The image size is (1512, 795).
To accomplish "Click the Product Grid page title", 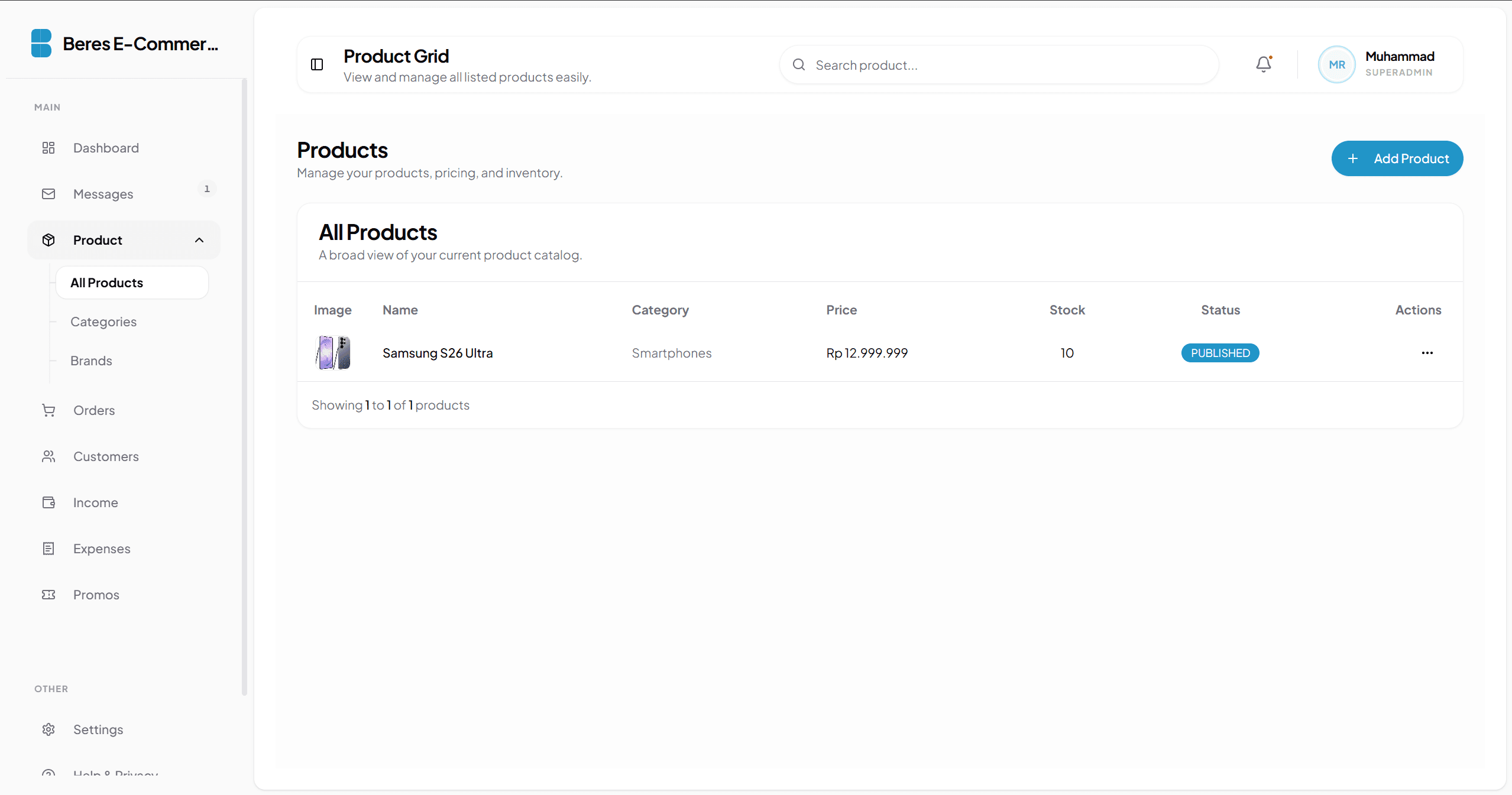I will click(x=396, y=56).
